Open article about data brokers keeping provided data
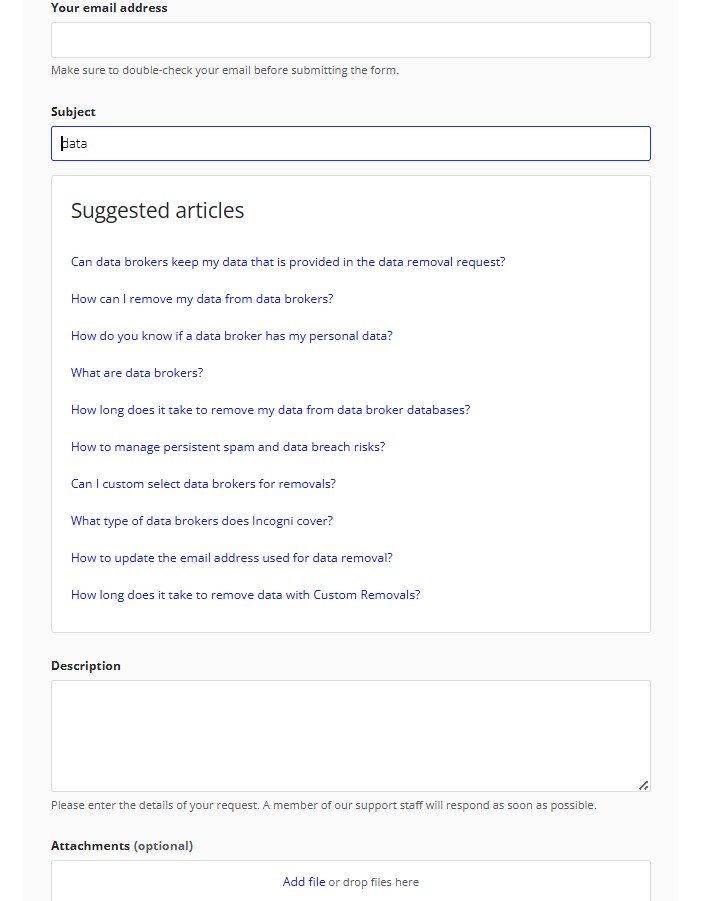Viewport: 717px width, 901px height. point(288,261)
